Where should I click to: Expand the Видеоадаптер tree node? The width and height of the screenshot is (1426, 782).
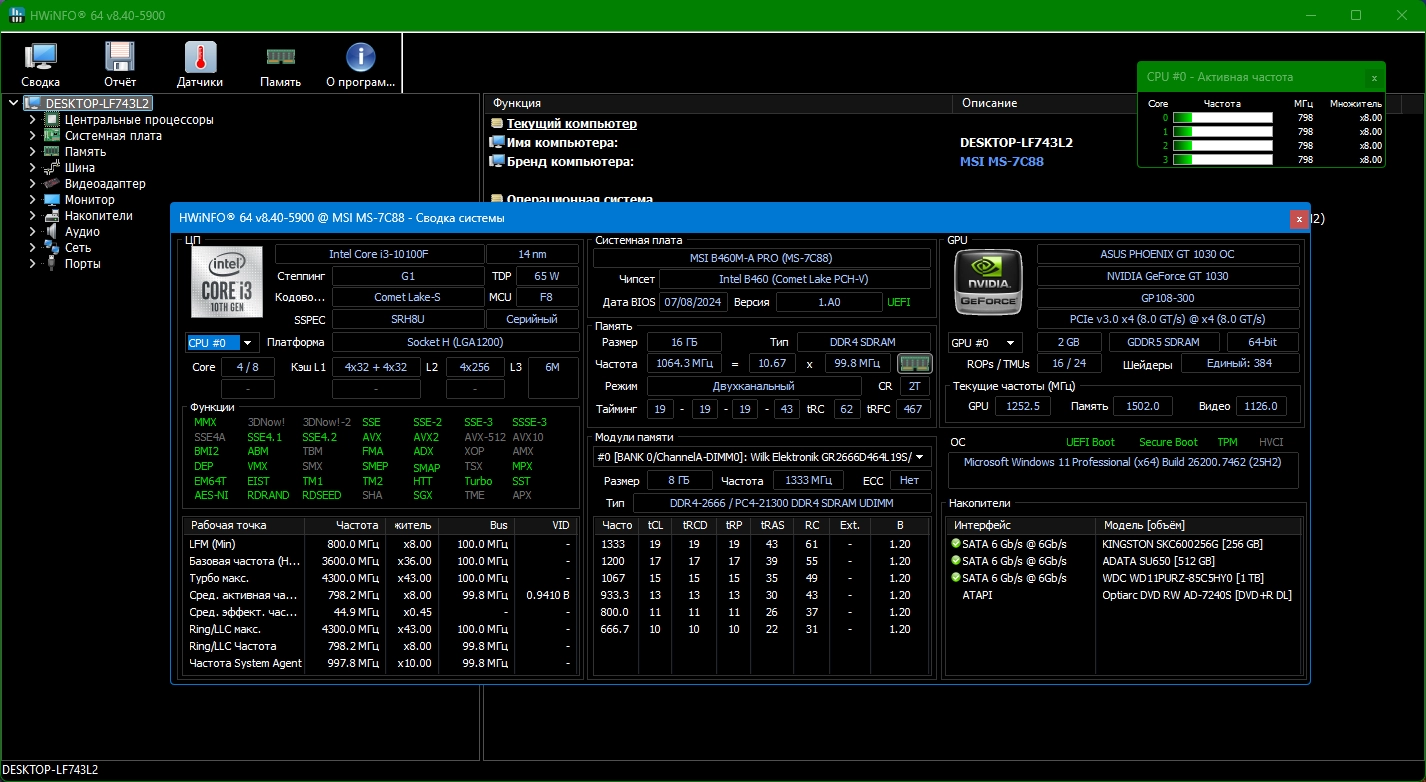(x=32, y=184)
